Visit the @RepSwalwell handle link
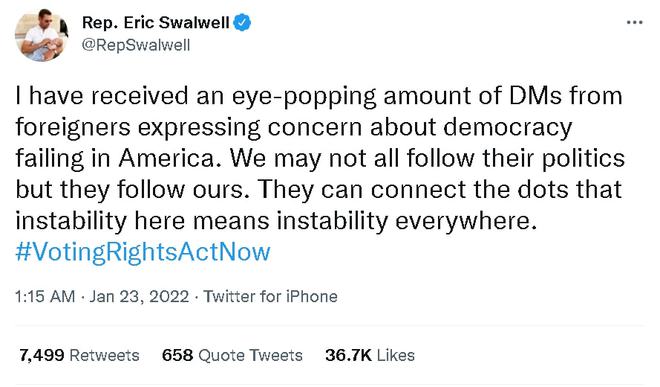Screen dimensions: 660x387 coord(136,45)
